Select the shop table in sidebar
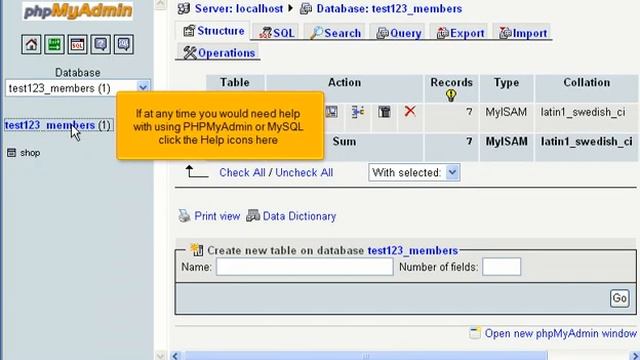Image resolution: width=640 pixels, height=360 pixels. pyautogui.click(x=30, y=153)
